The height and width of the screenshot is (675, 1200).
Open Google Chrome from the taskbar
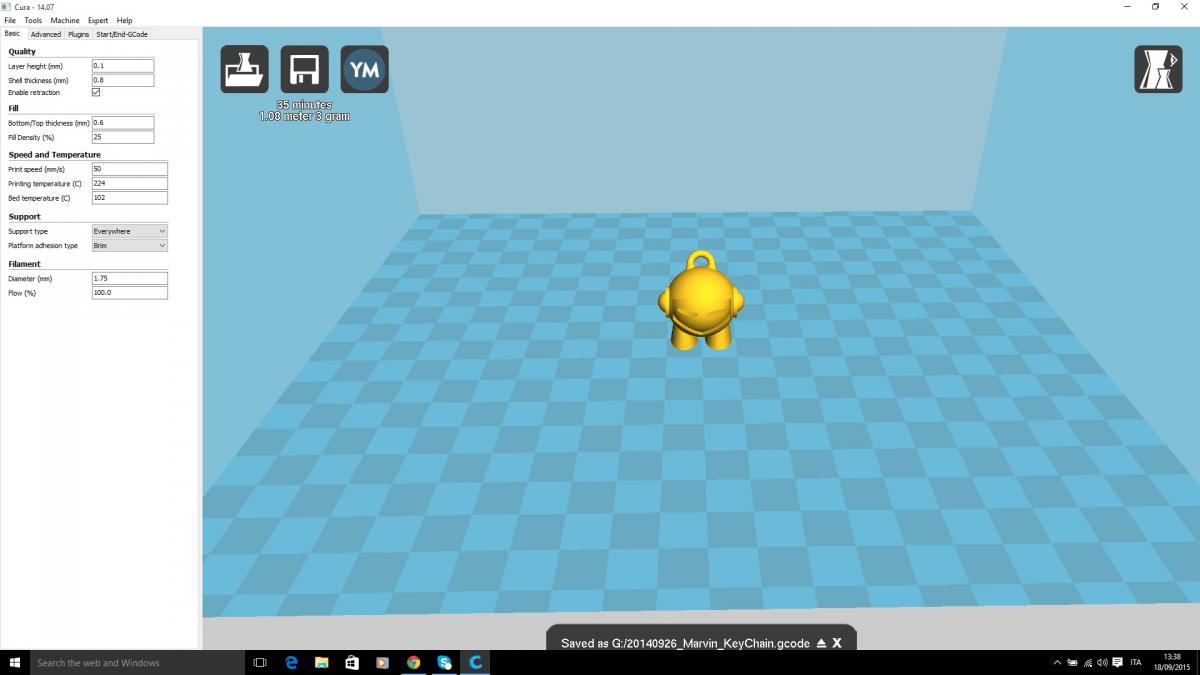(x=413, y=662)
